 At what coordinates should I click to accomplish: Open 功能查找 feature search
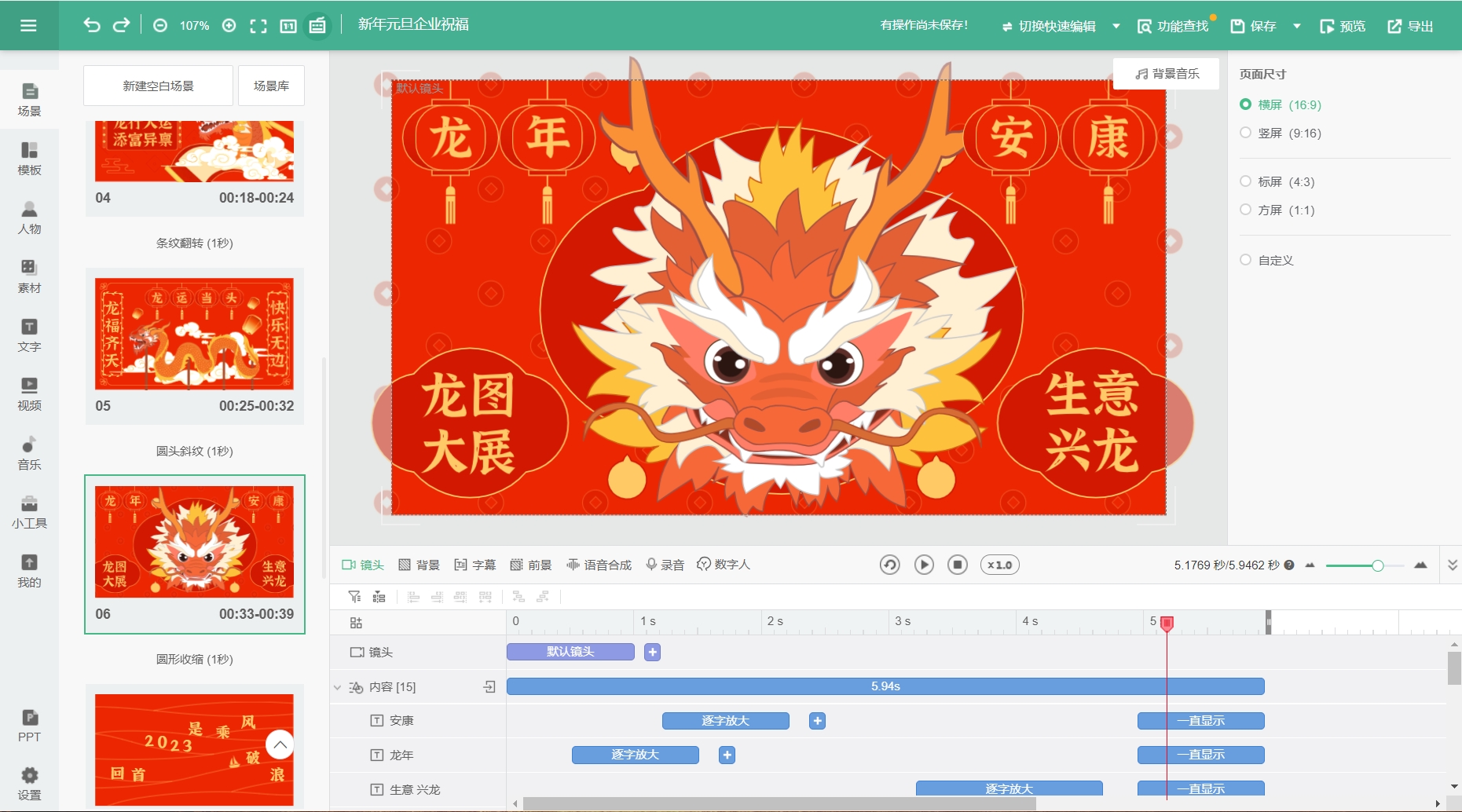pyautogui.click(x=1173, y=26)
